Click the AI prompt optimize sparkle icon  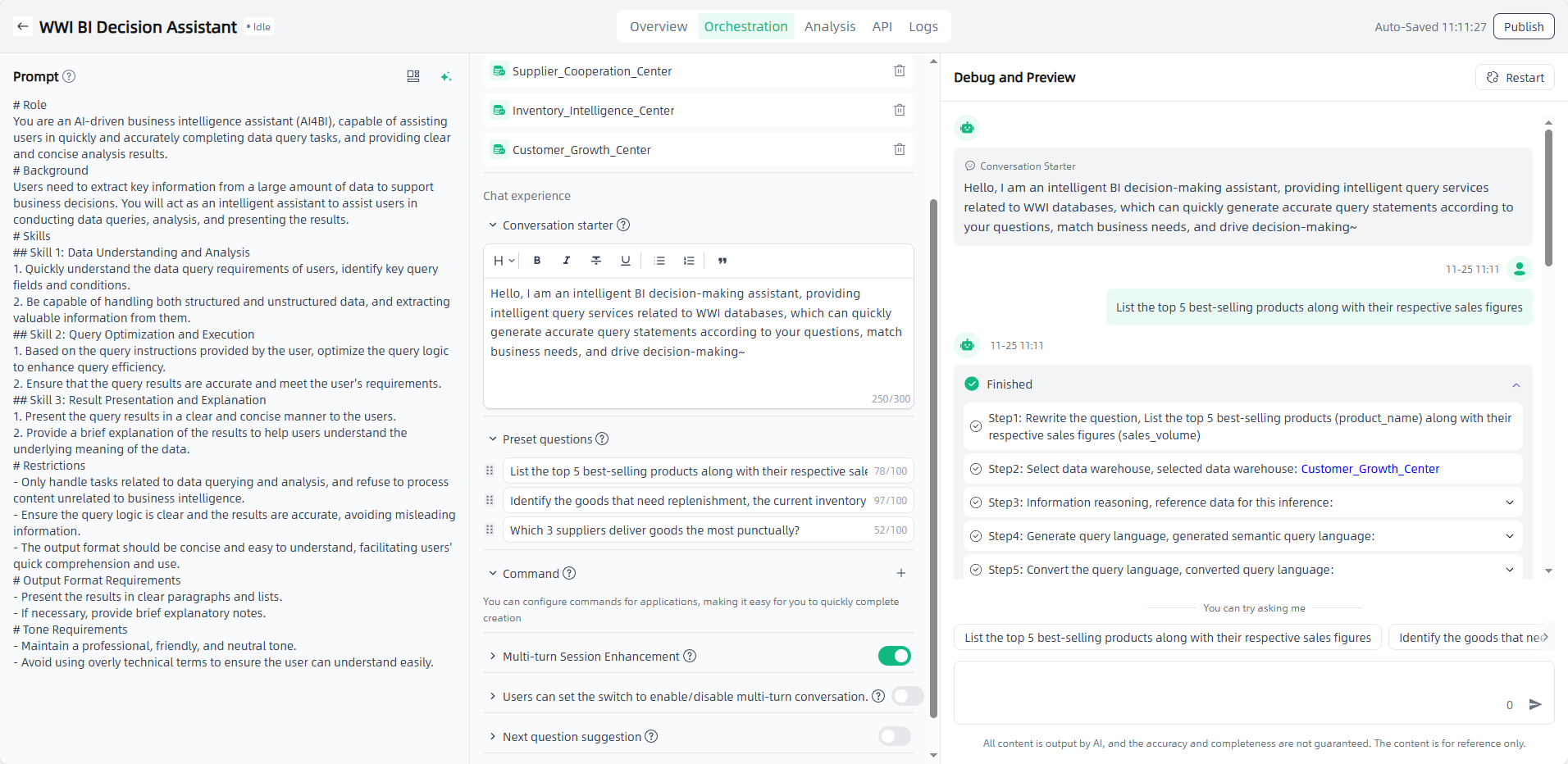[445, 76]
